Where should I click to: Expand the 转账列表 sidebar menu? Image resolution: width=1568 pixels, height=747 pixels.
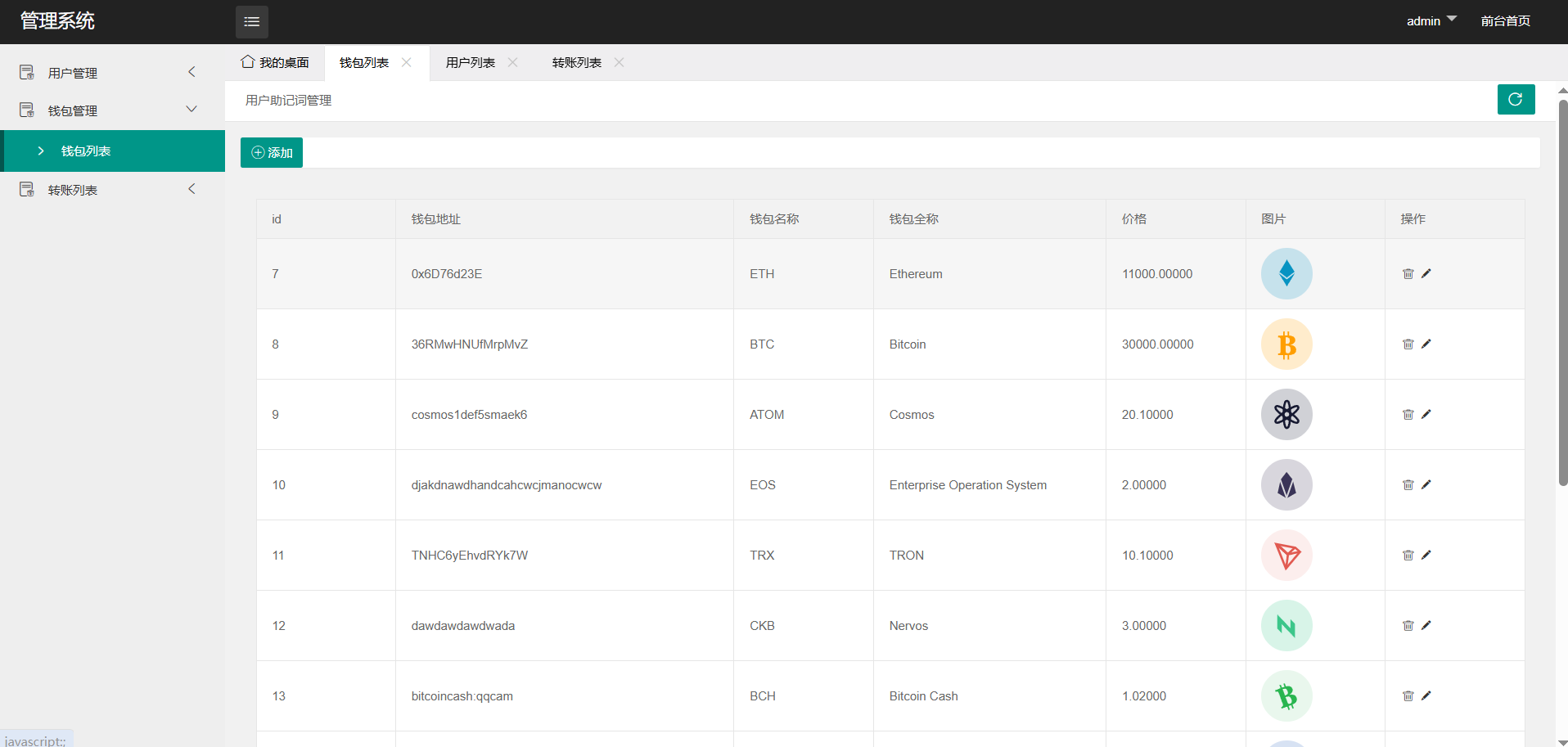tap(72, 190)
